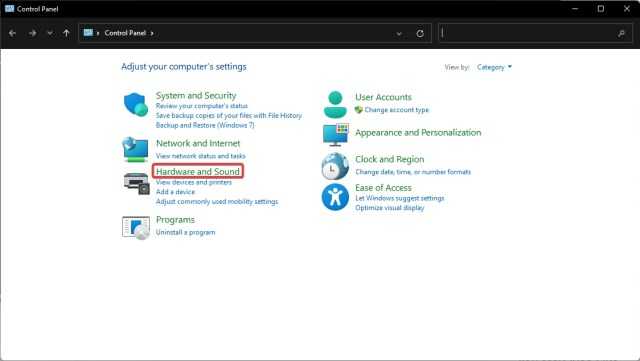The height and width of the screenshot is (361, 640).
Task: Expand the View by Category dropdown
Action: tap(494, 67)
